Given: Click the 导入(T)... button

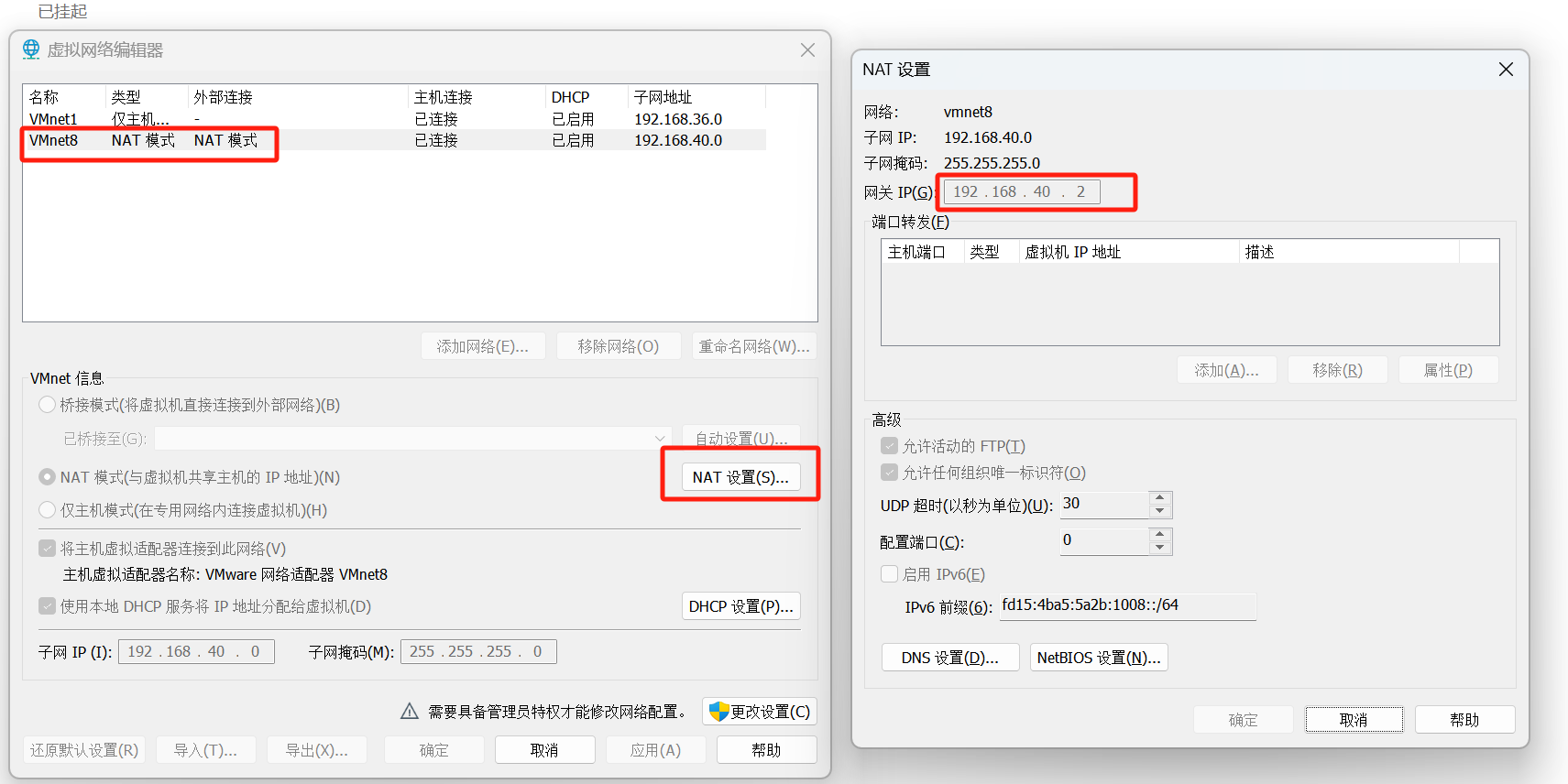Looking at the screenshot, I should tap(206, 750).
